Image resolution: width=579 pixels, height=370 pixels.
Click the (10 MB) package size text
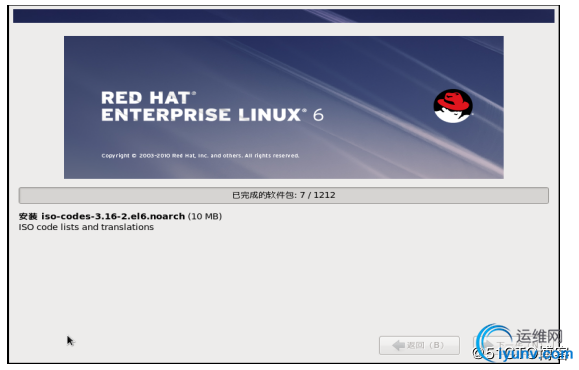click(x=205, y=216)
